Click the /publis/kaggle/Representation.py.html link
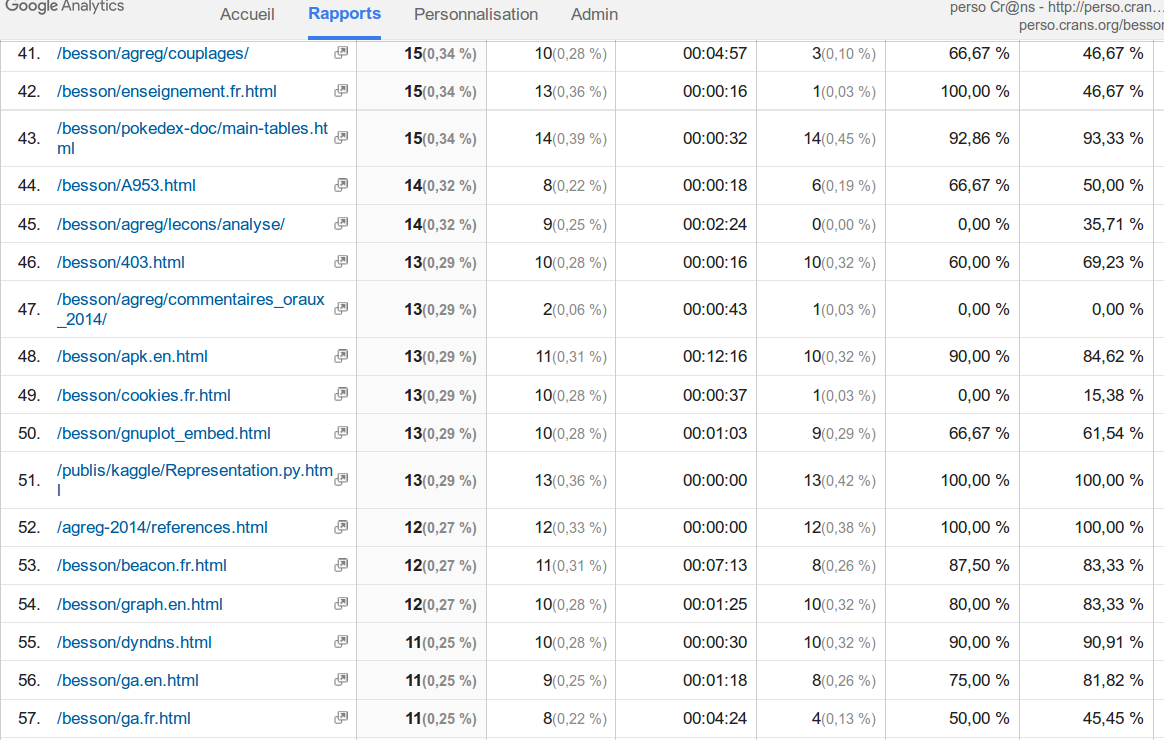Screen dimensions: 1164x740 tap(194, 480)
